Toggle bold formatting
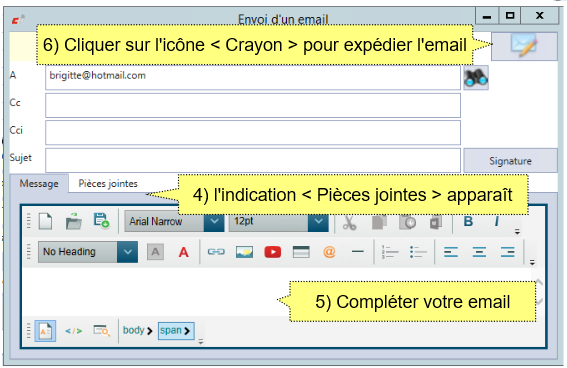Screen dimensions: 567x368 pyautogui.click(x=468, y=221)
